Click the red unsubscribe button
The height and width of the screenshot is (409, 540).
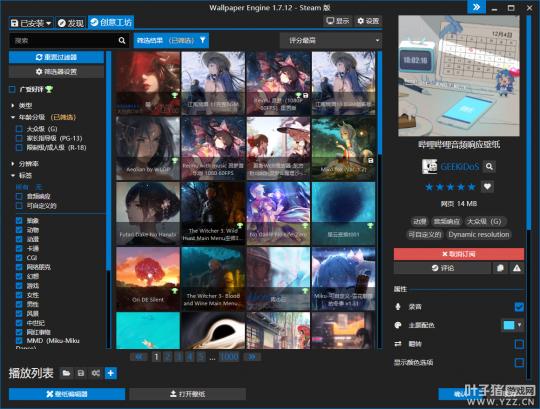tap(459, 254)
